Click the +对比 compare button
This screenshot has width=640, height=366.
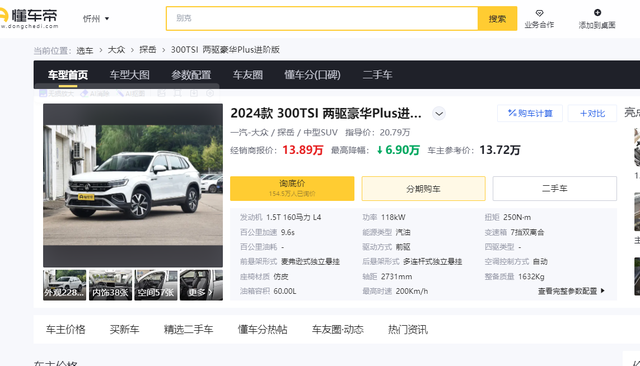592,113
